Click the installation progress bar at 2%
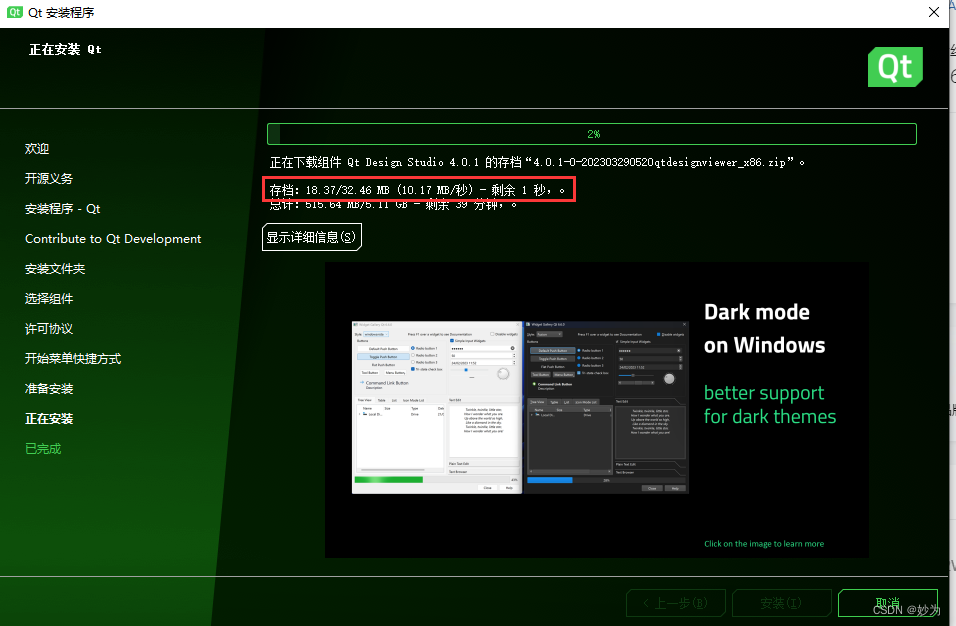Viewport: 956px width, 626px height. tap(591, 134)
